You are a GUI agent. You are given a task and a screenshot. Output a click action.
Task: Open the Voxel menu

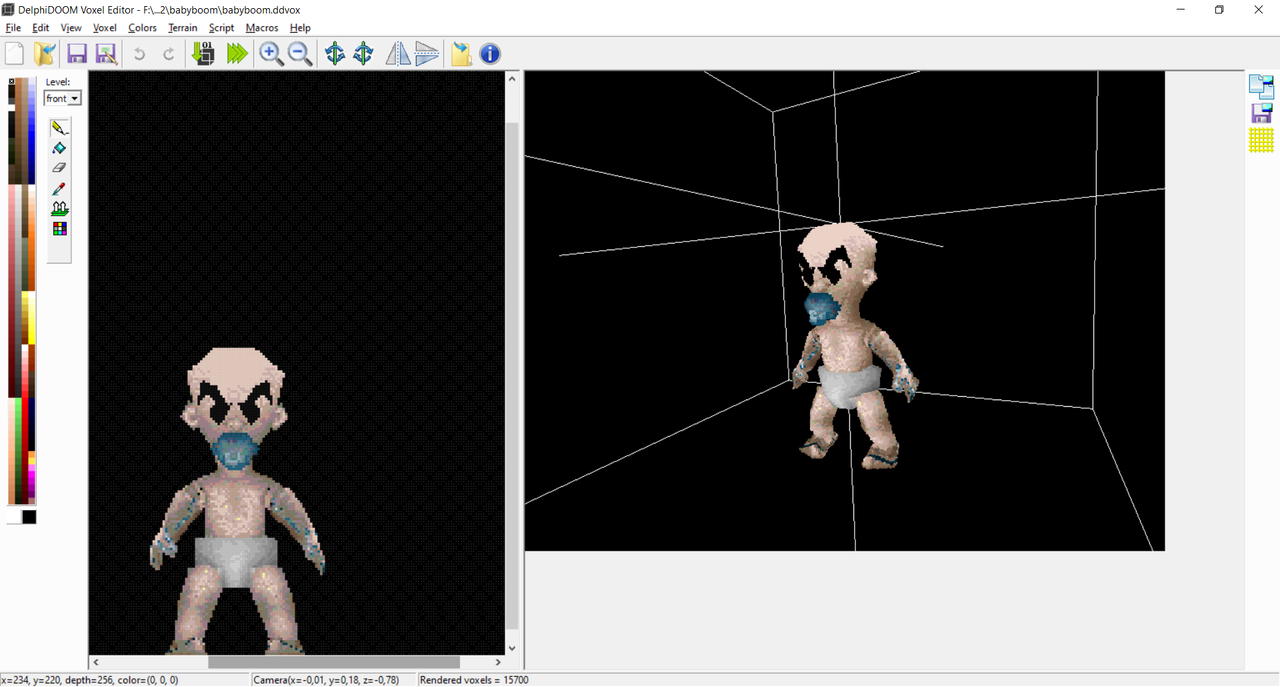point(105,28)
